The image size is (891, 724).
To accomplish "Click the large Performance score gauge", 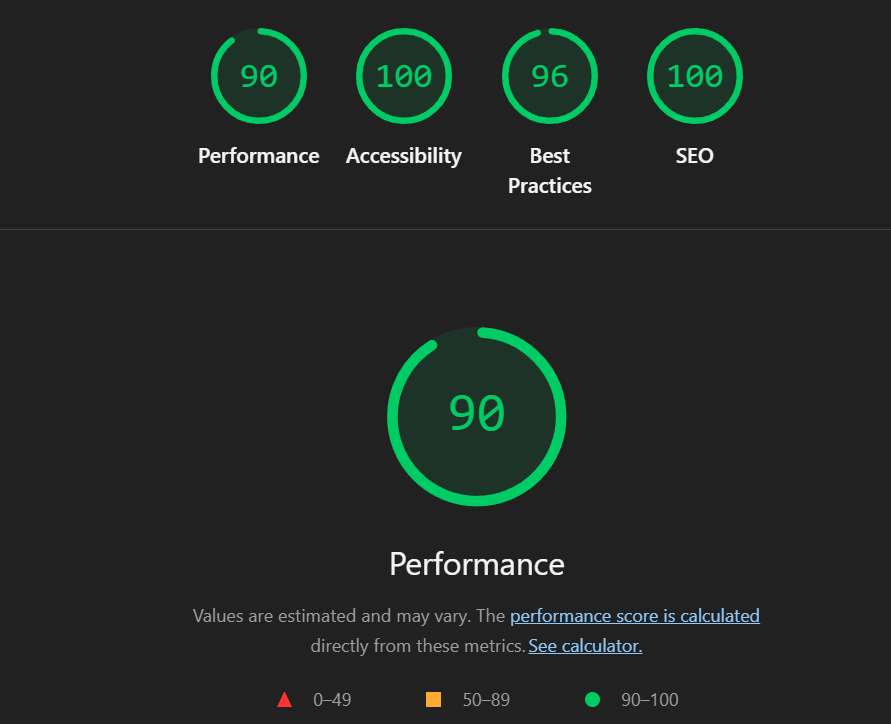I will pyautogui.click(x=477, y=415).
